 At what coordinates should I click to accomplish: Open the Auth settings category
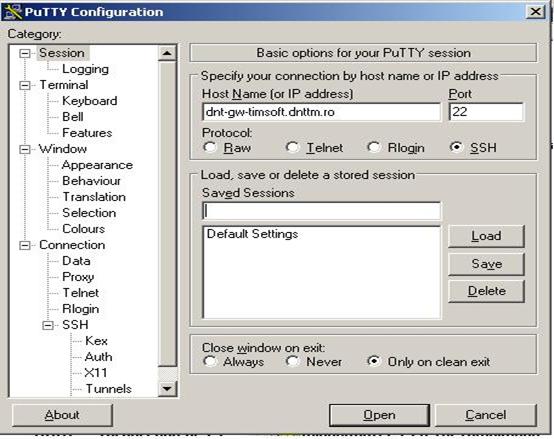pos(98,357)
